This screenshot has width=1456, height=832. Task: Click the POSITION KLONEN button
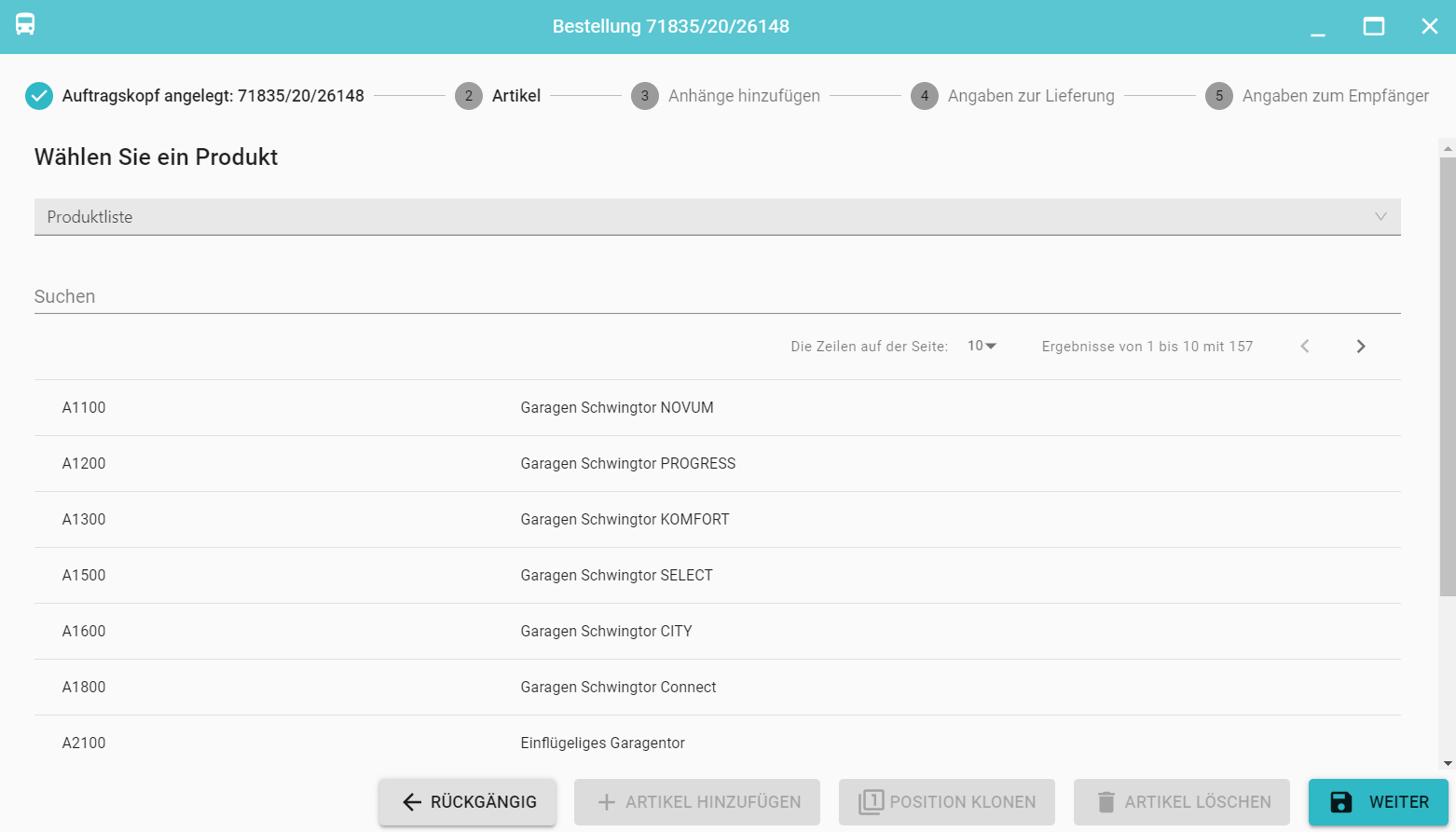click(947, 802)
